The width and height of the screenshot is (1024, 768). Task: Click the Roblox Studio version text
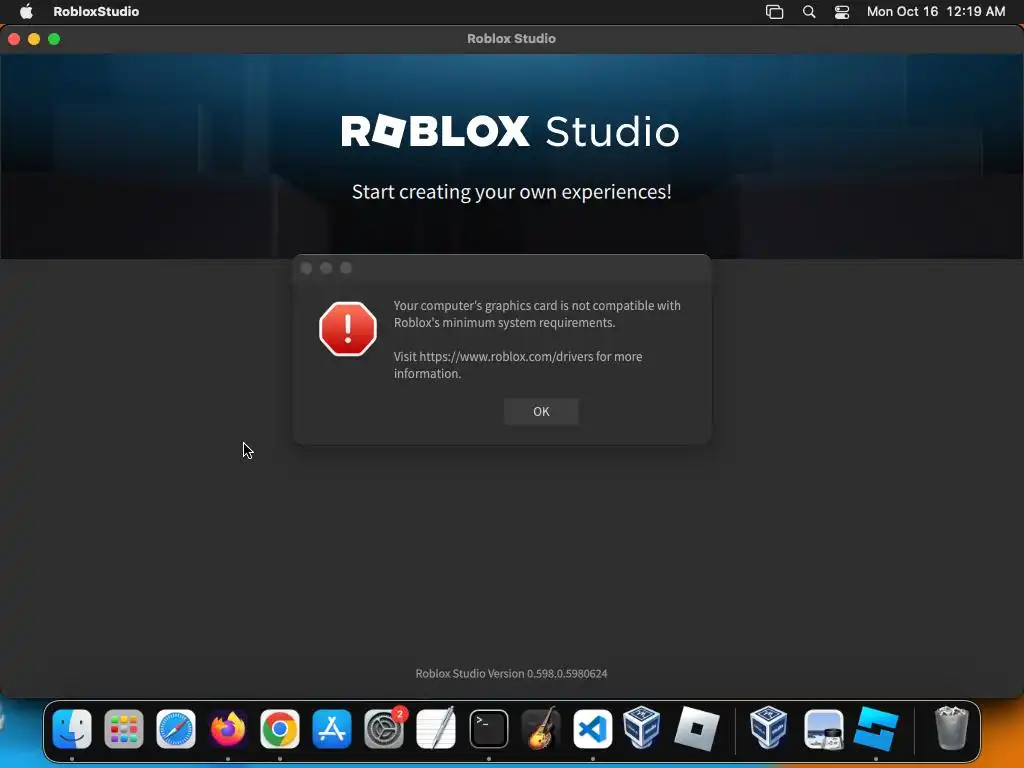coord(511,673)
